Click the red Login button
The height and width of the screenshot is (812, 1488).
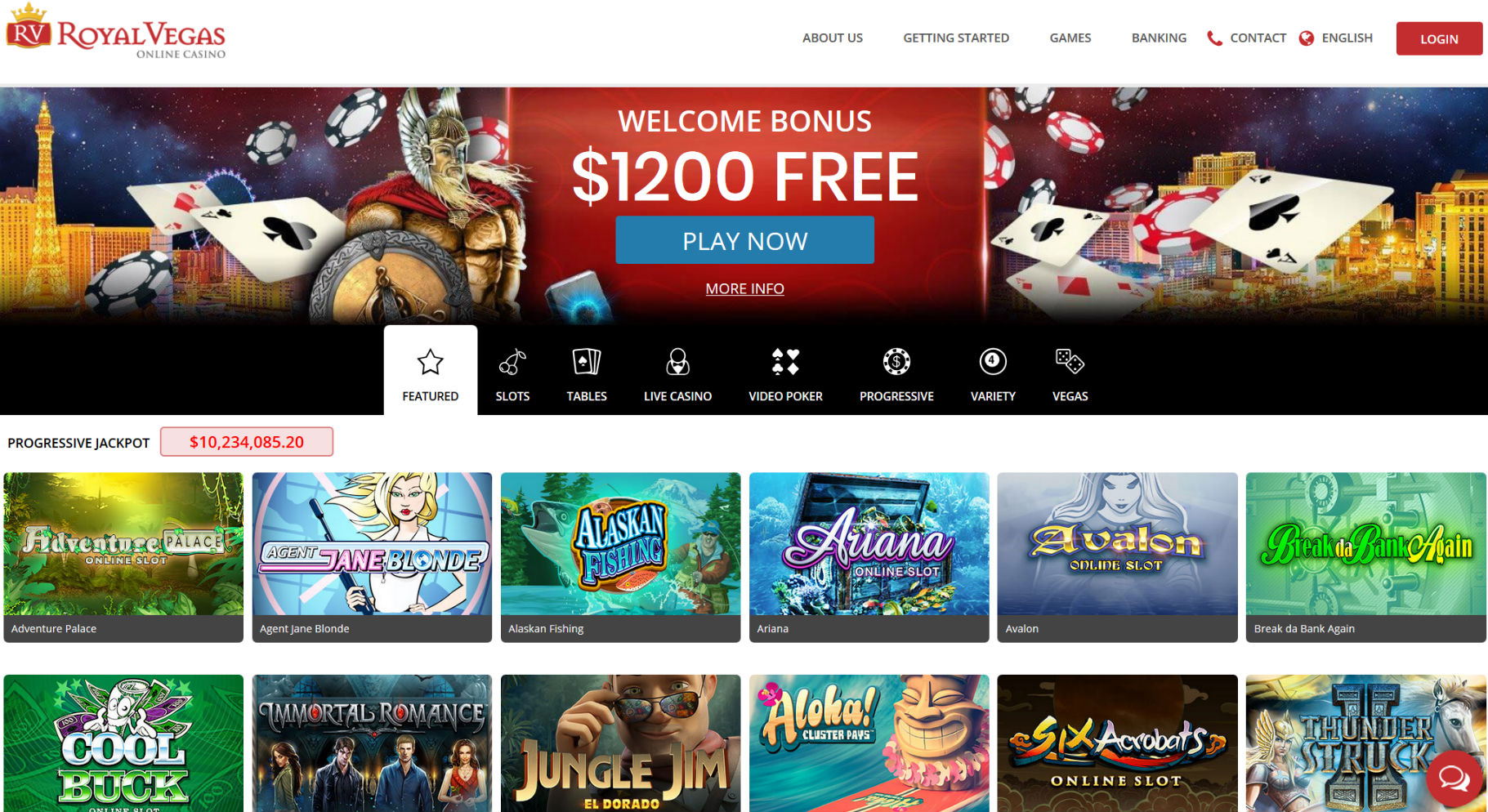point(1439,38)
